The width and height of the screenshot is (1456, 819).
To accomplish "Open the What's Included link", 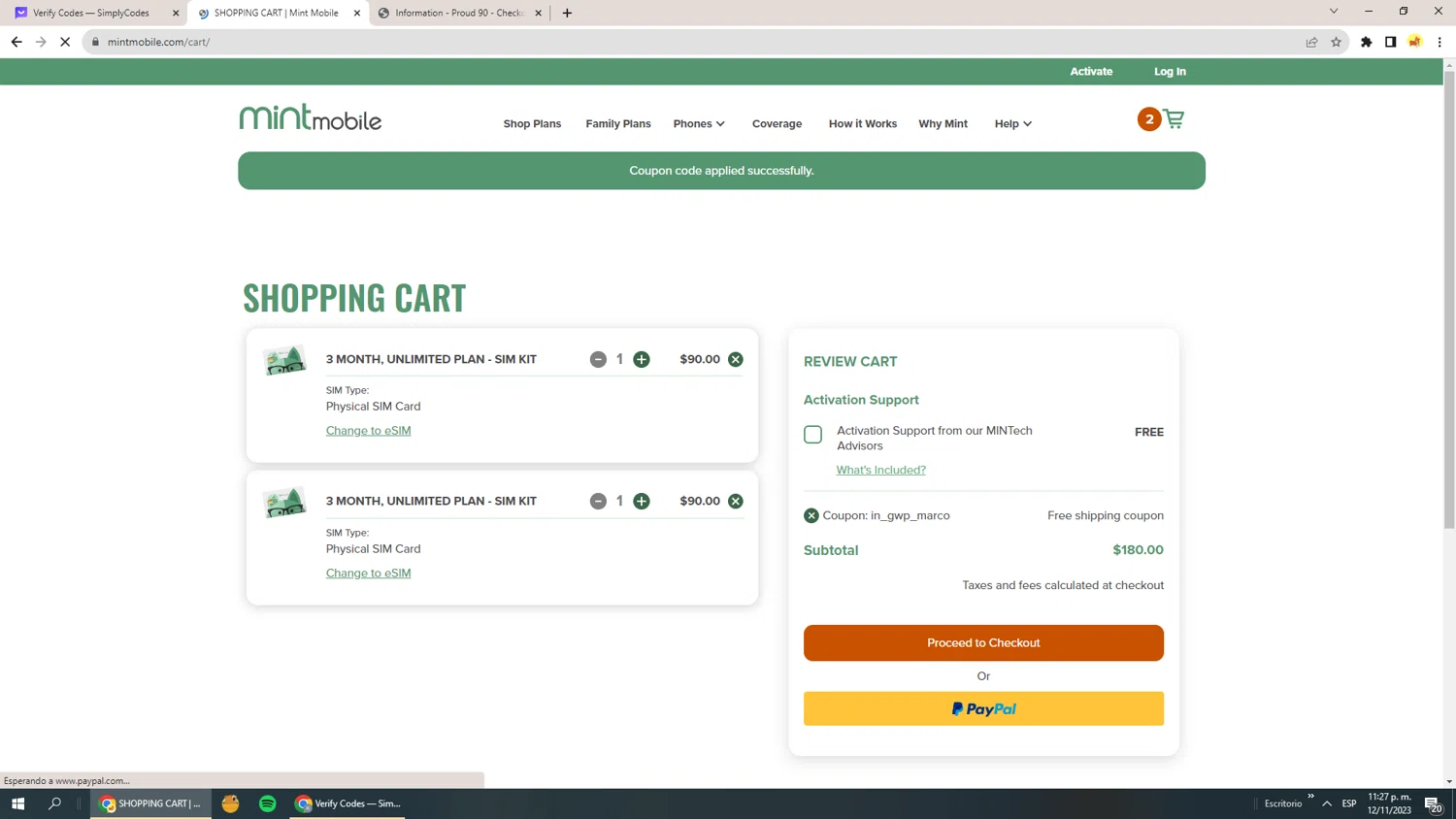I will [881, 470].
